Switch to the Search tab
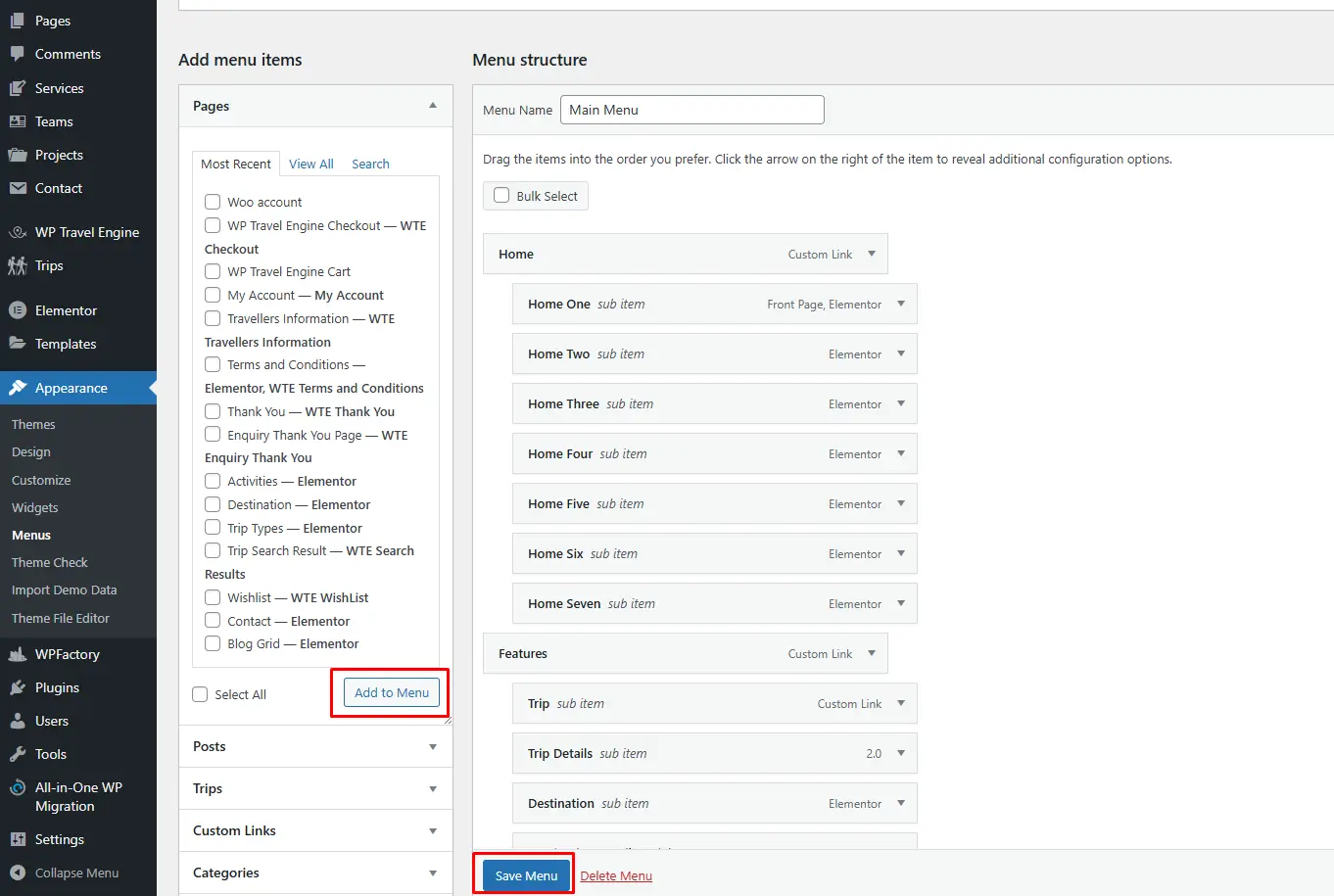The width and height of the screenshot is (1334, 896). coord(370,164)
